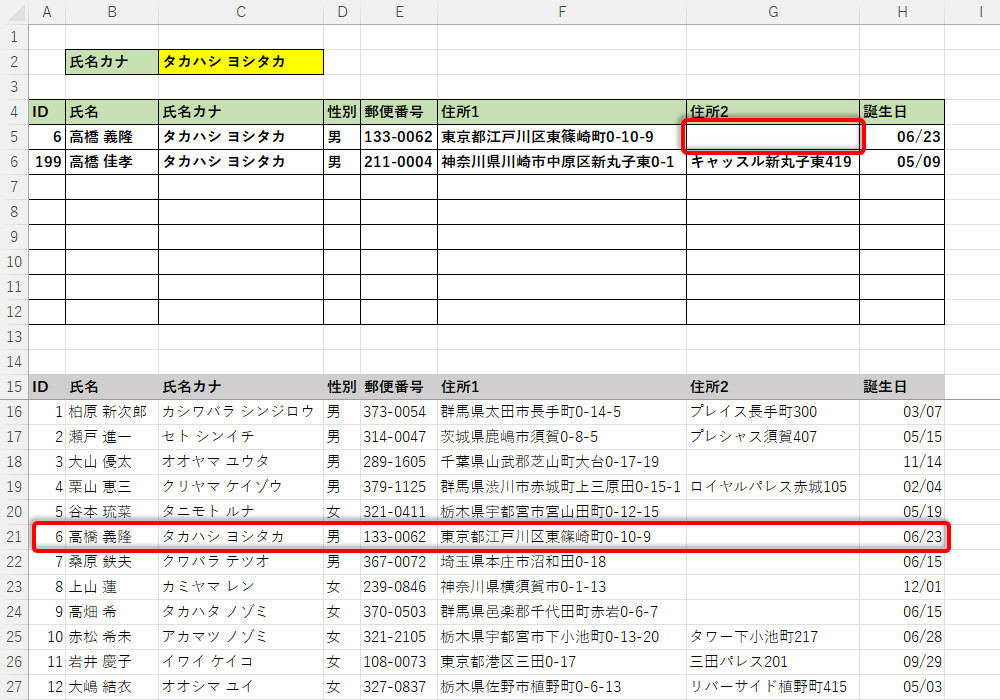Select the row 21 header number
1000x700 pixels.
coord(14,537)
